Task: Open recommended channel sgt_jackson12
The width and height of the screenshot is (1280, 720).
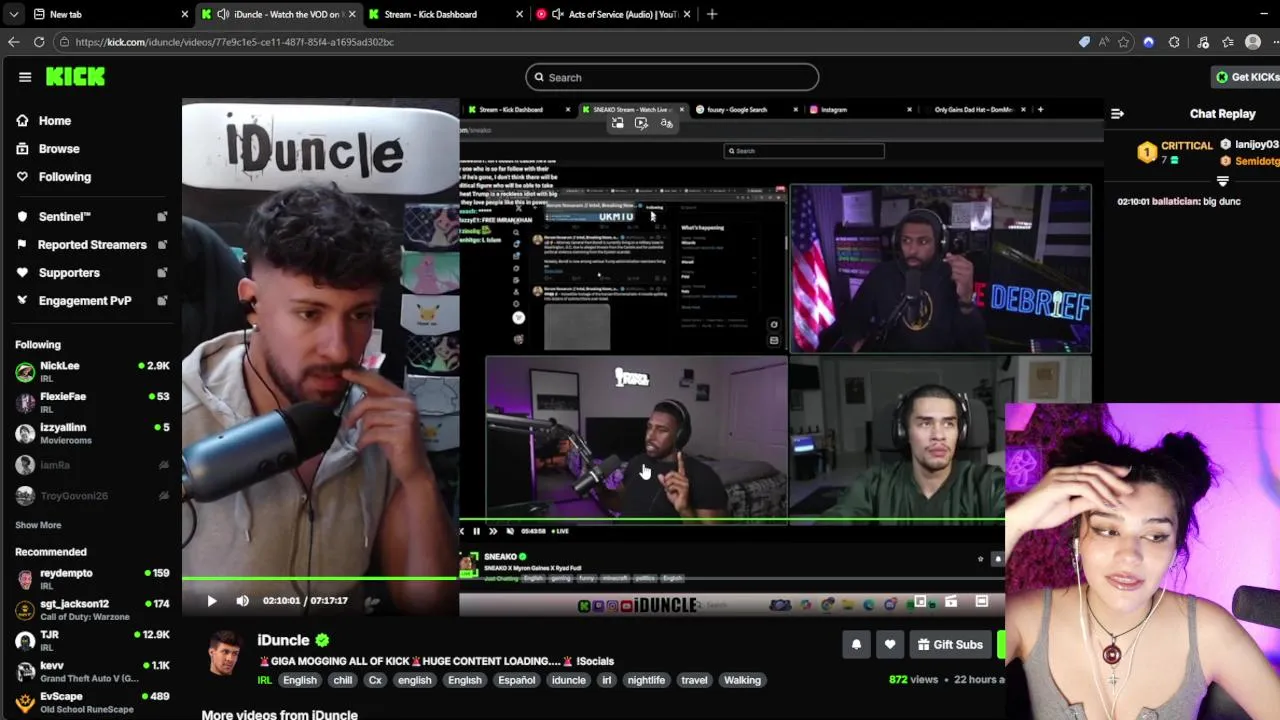Action: (x=91, y=610)
